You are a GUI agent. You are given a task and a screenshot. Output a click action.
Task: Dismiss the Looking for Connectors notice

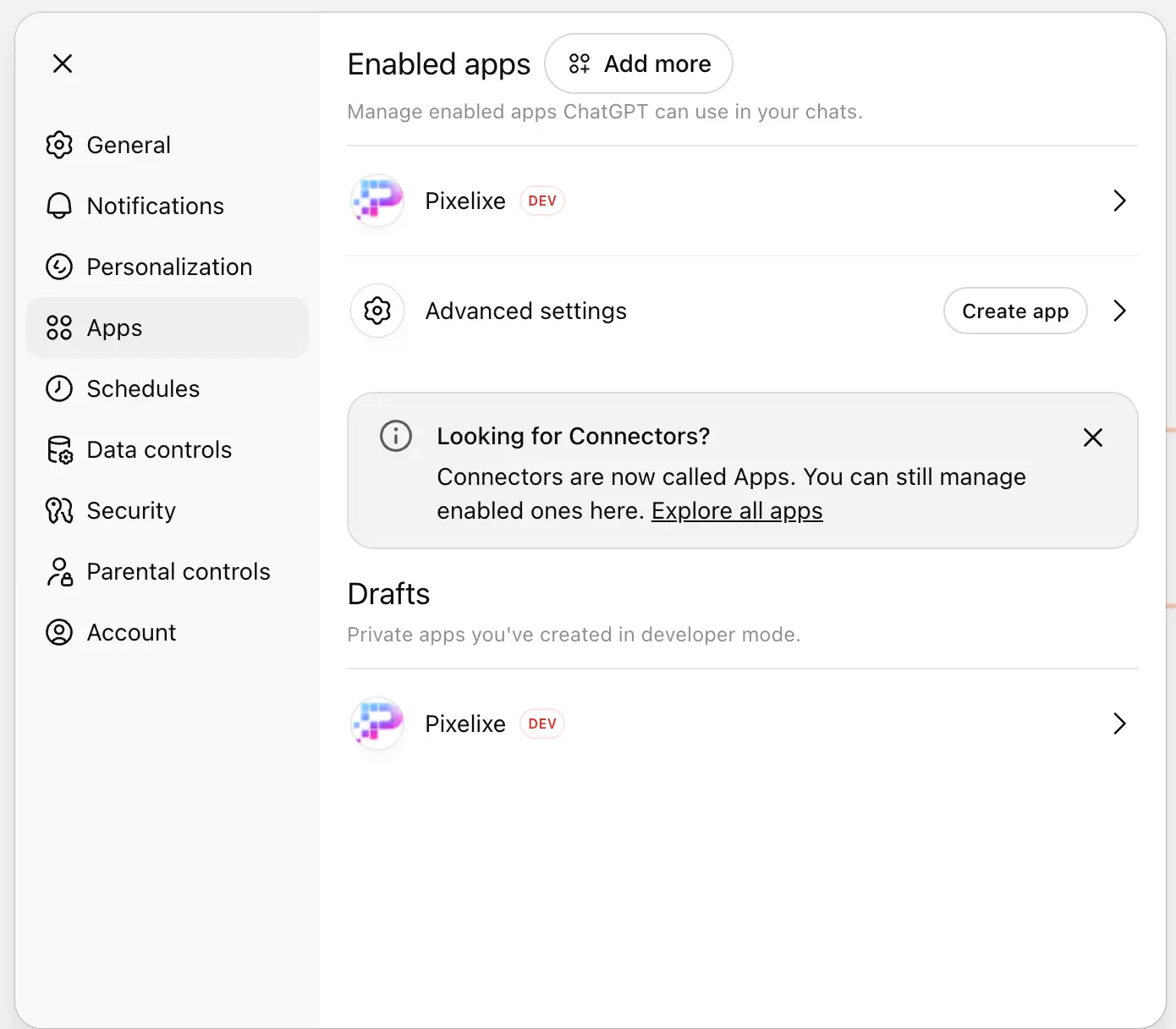point(1092,437)
